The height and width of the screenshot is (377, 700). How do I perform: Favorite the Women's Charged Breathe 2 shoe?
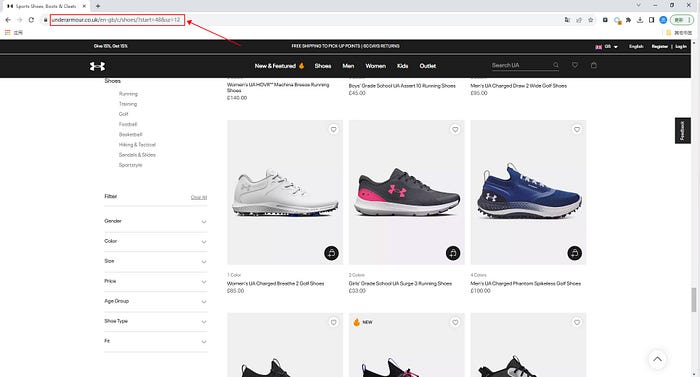333,130
